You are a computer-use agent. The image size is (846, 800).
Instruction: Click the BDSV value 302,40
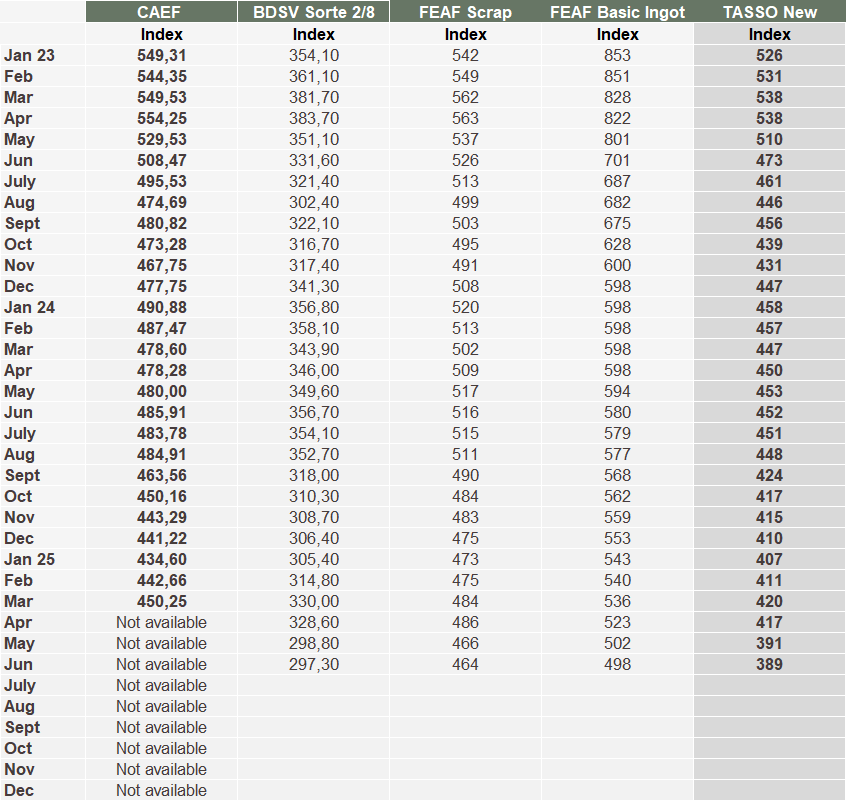click(313, 203)
